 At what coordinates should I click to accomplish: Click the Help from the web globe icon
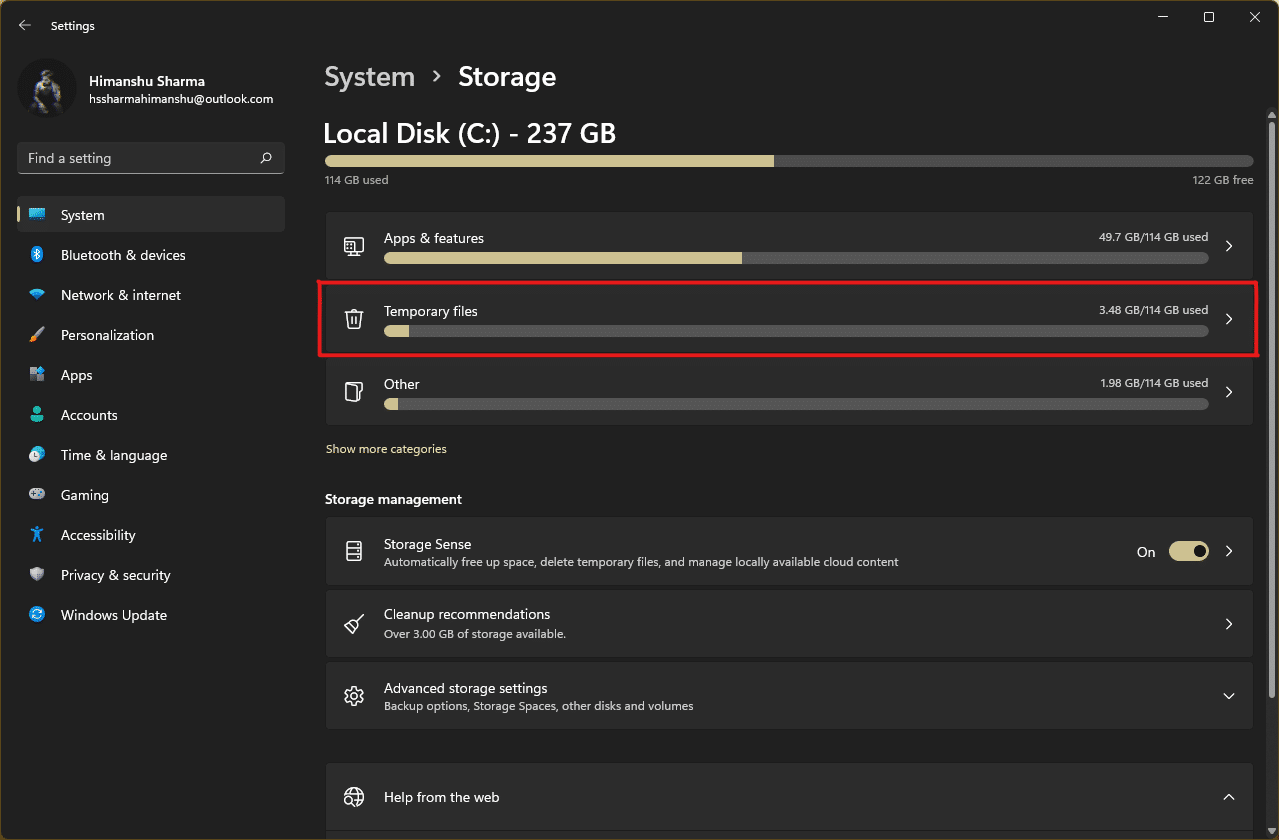354,797
